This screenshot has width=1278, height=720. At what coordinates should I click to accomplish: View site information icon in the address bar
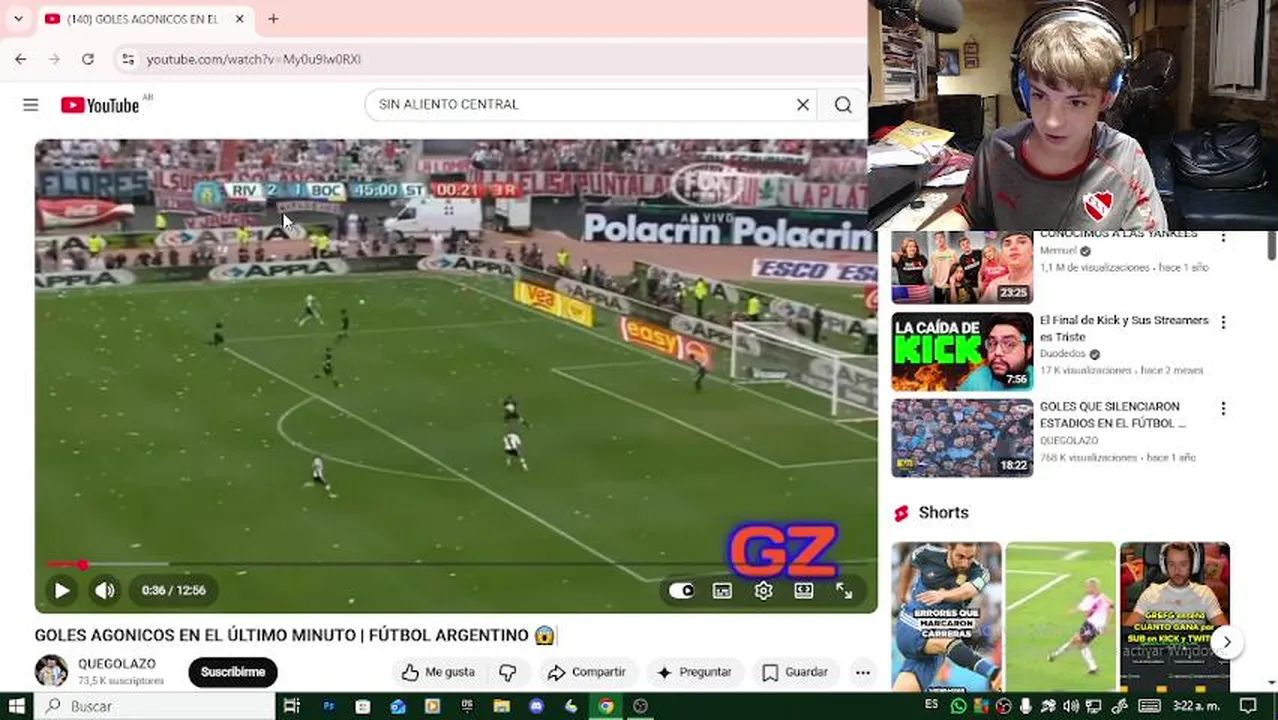(x=128, y=59)
